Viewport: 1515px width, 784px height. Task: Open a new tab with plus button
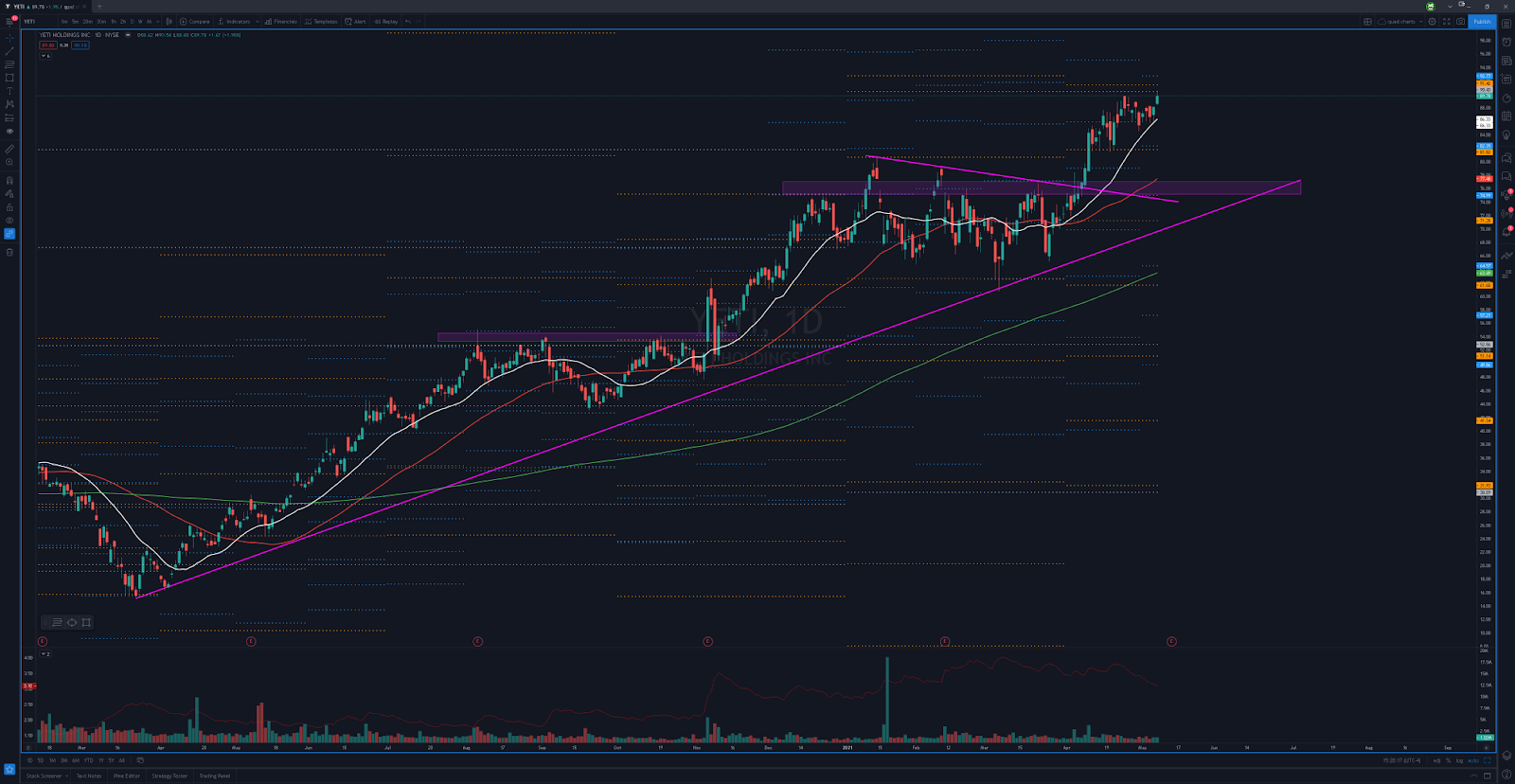(99, 7)
